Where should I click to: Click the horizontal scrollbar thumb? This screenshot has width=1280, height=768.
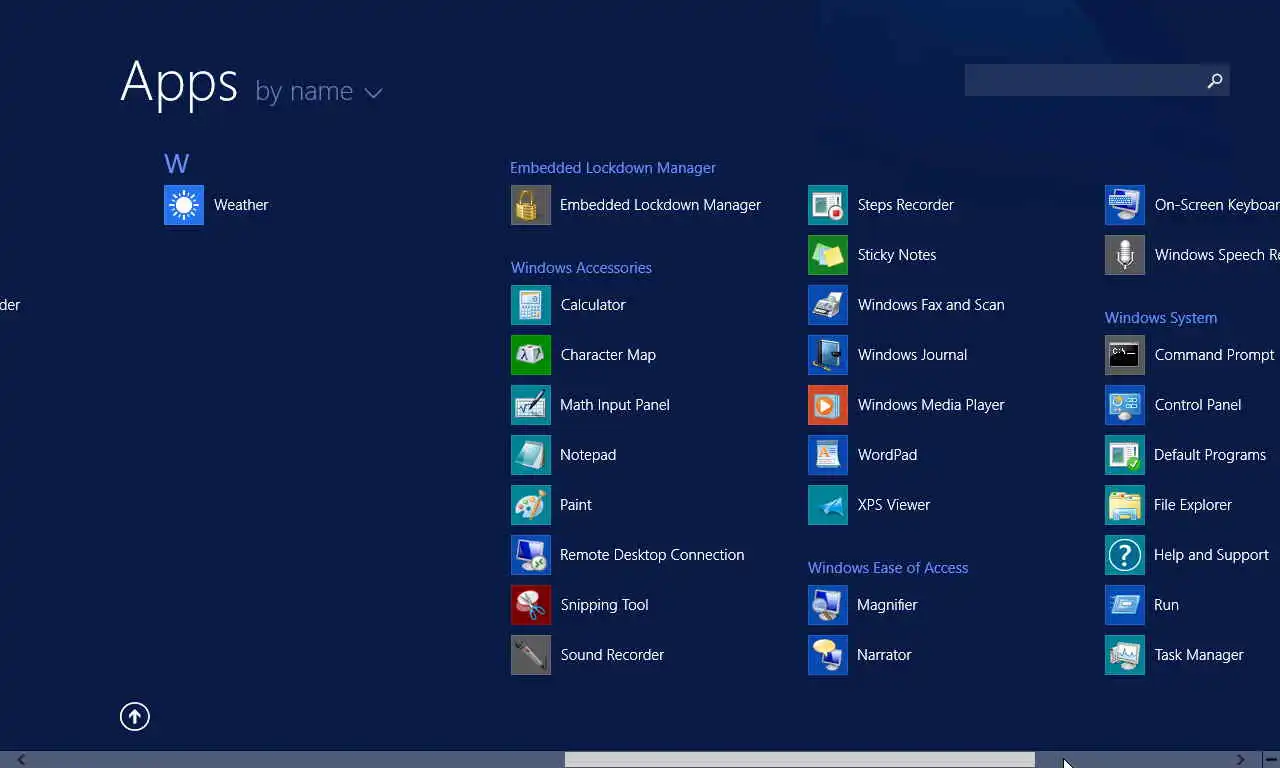point(800,760)
